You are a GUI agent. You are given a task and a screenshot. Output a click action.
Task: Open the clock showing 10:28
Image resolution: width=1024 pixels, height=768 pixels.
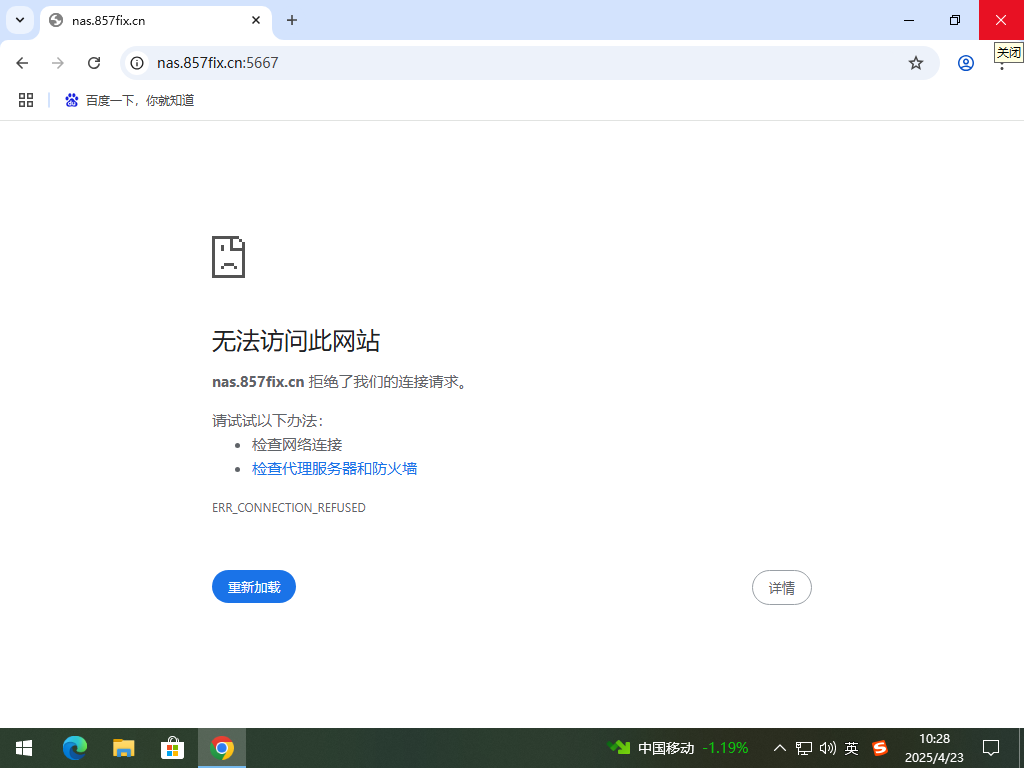click(934, 748)
